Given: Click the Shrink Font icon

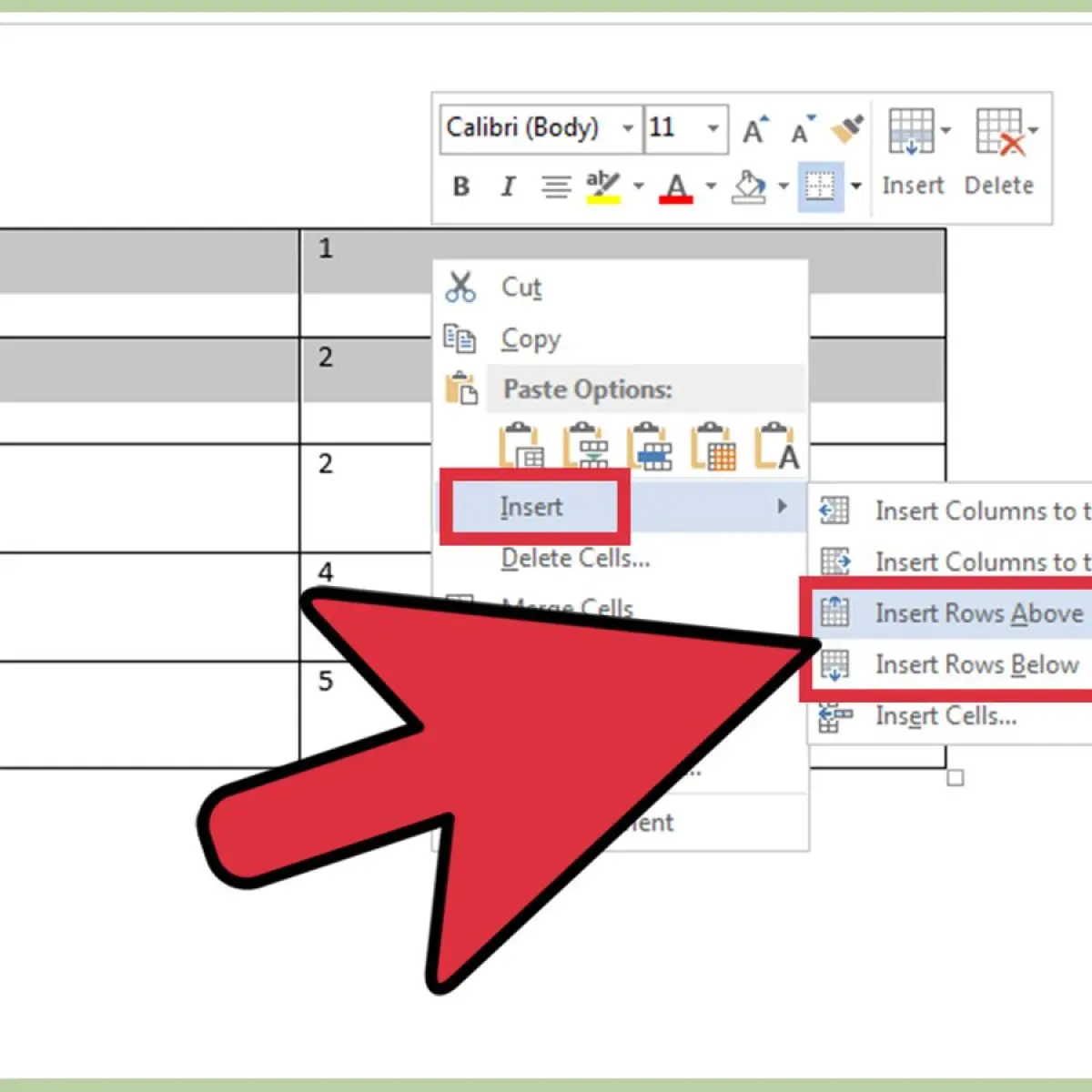Looking at the screenshot, I should pos(804,129).
